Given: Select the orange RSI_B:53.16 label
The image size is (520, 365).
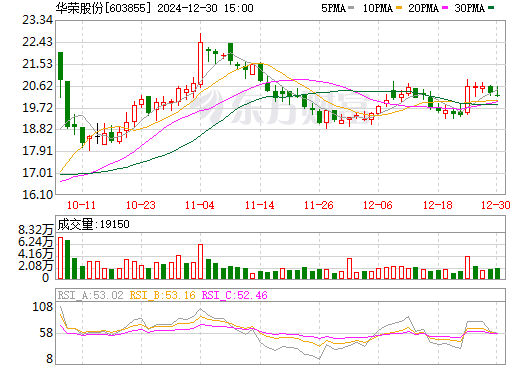Looking at the screenshot, I should pos(162,295).
